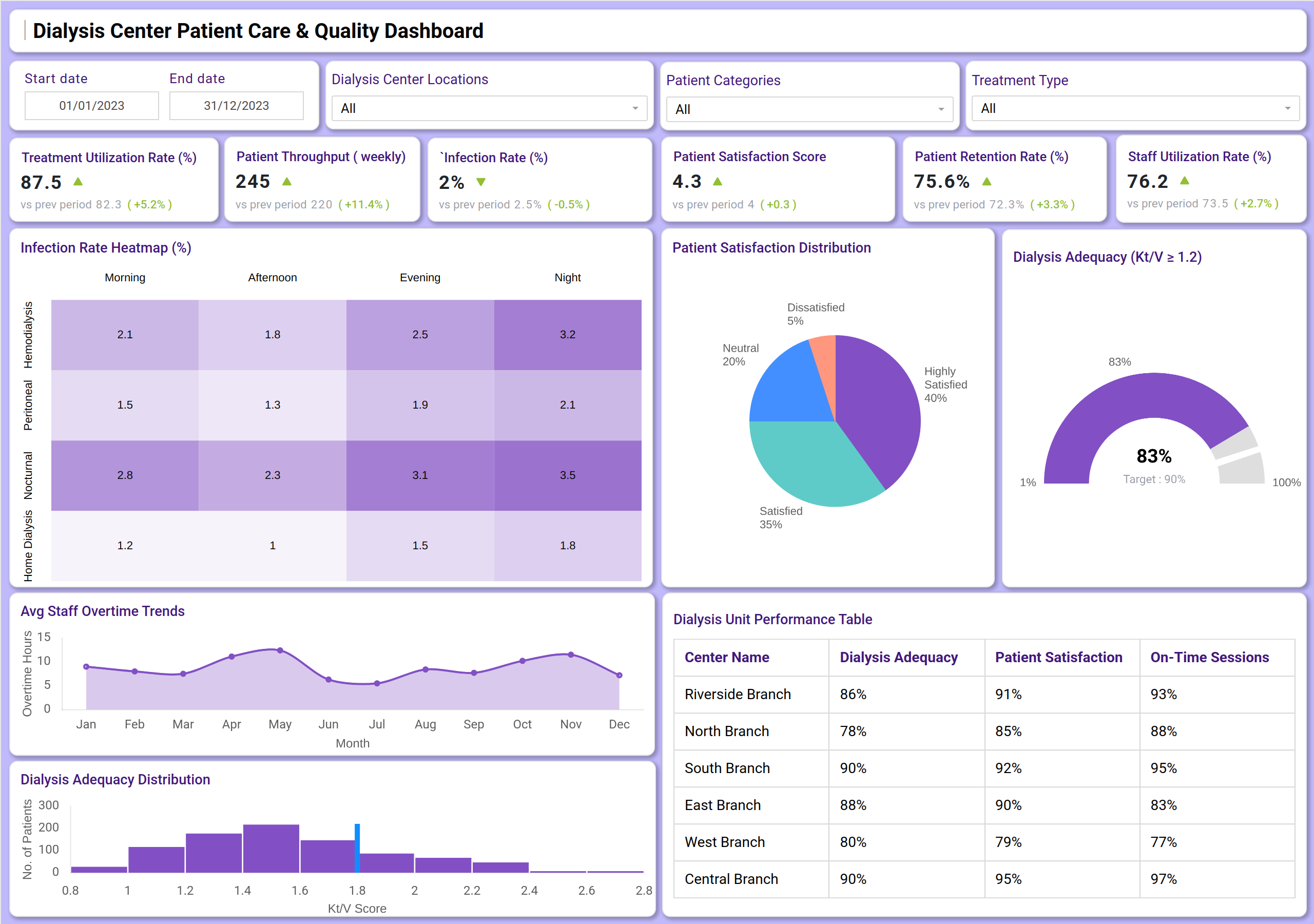Open the Dialysis Center Locations dropdown
The image size is (1314, 924).
[x=489, y=108]
